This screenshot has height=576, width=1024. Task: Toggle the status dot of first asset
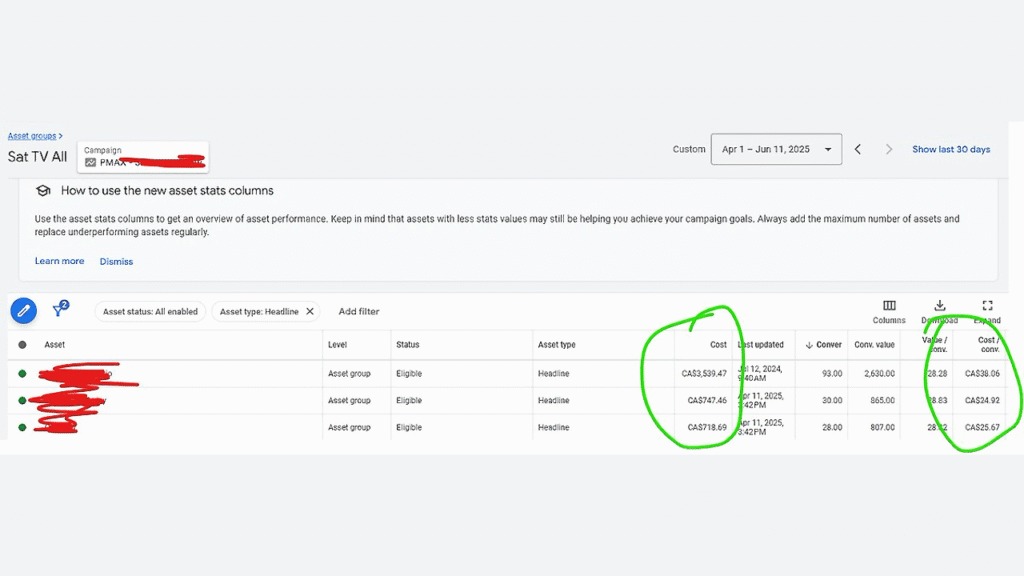click(22, 374)
